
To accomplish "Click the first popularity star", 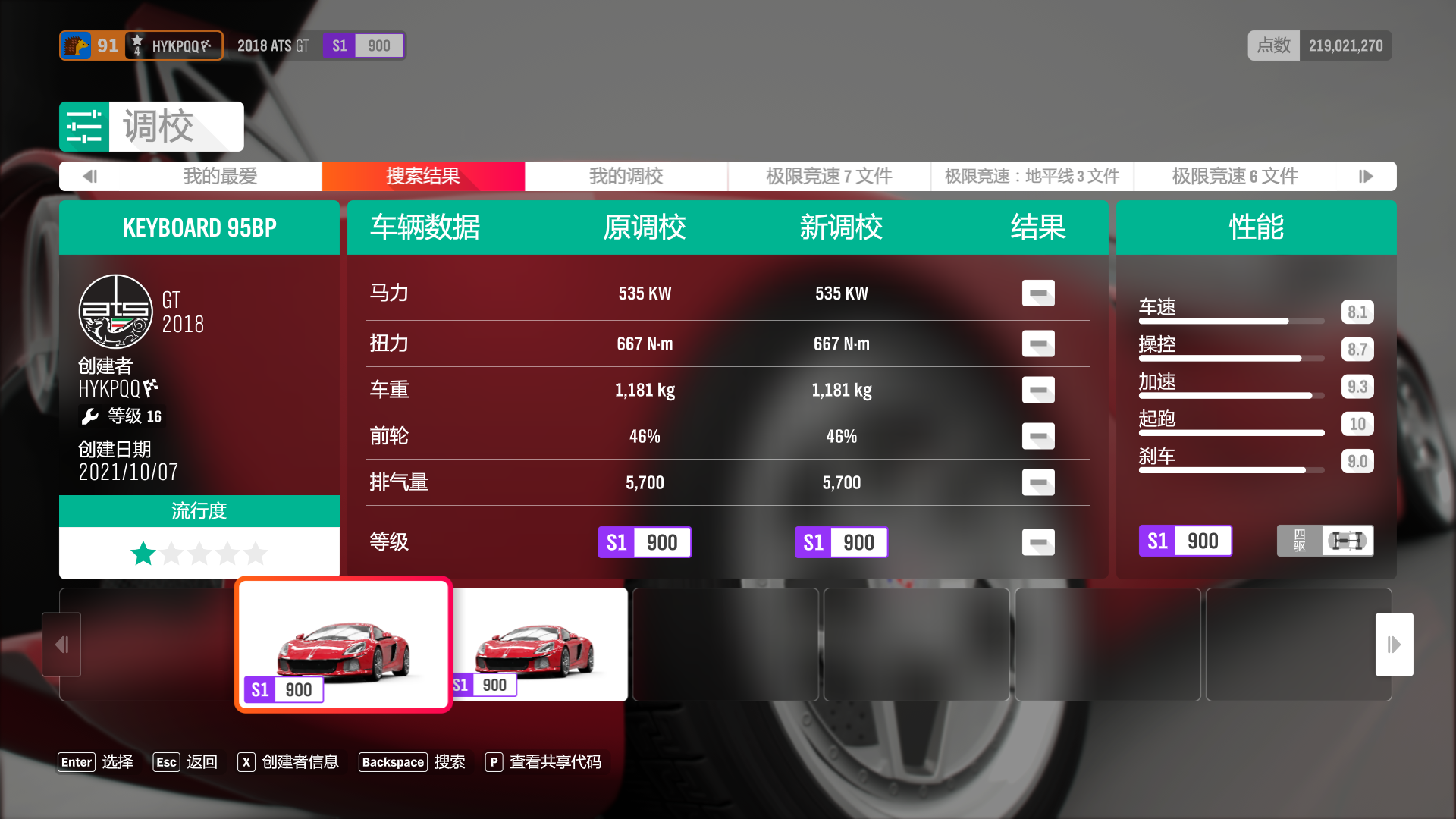I will pos(143,554).
